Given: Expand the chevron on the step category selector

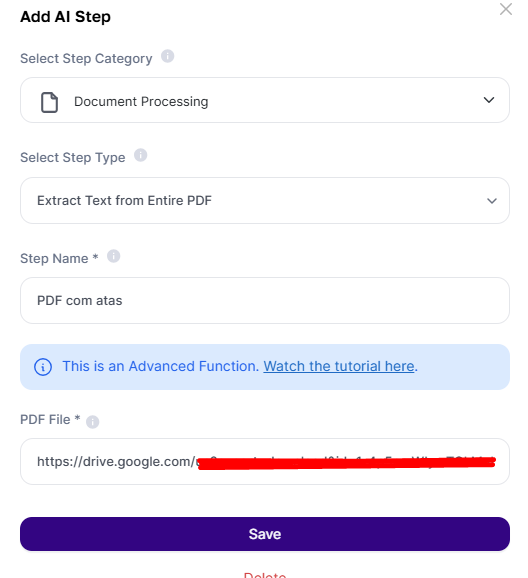Looking at the screenshot, I should (x=489, y=100).
